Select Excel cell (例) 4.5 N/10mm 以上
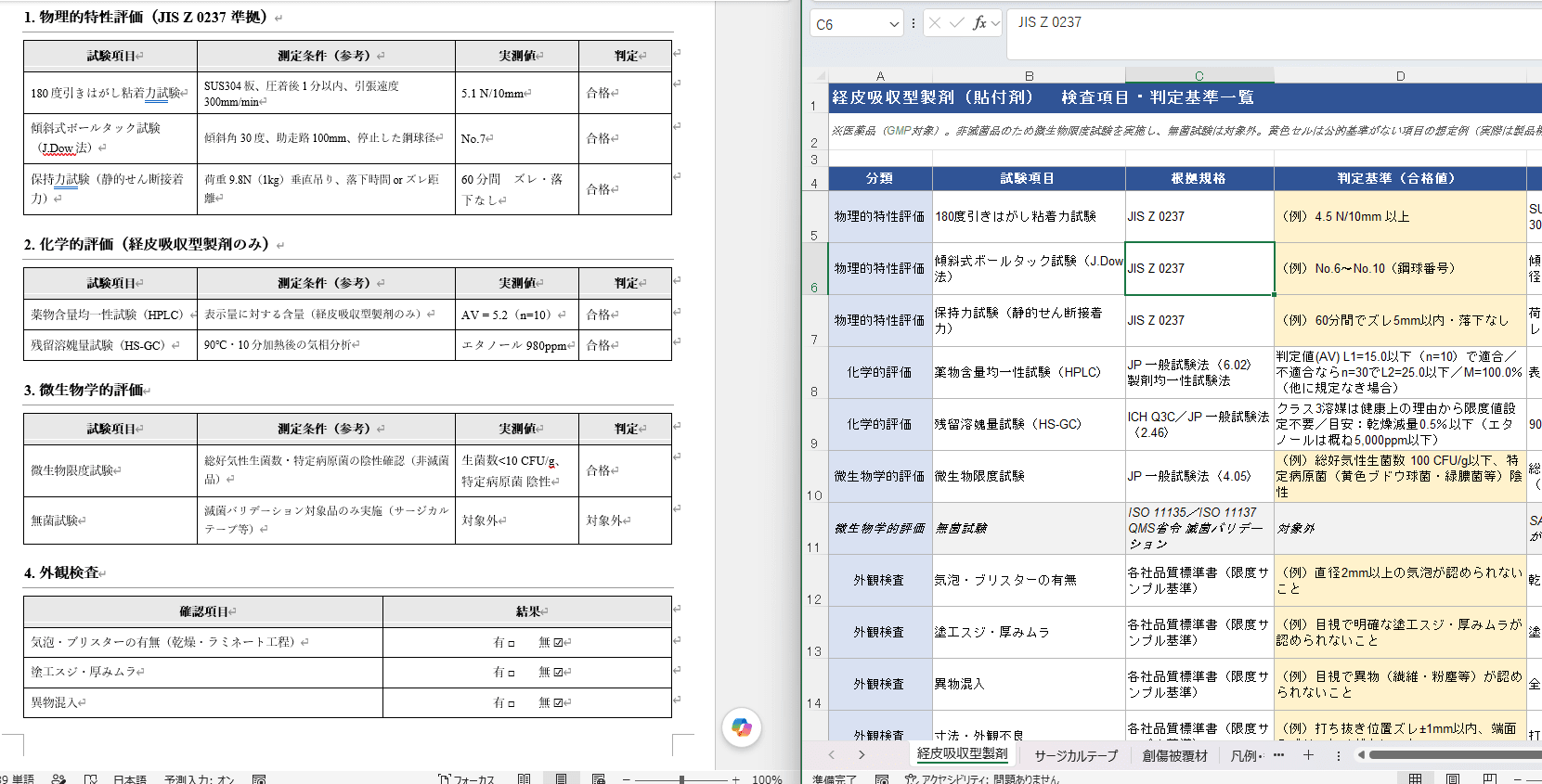This screenshot has width=1542, height=784. point(1400,217)
